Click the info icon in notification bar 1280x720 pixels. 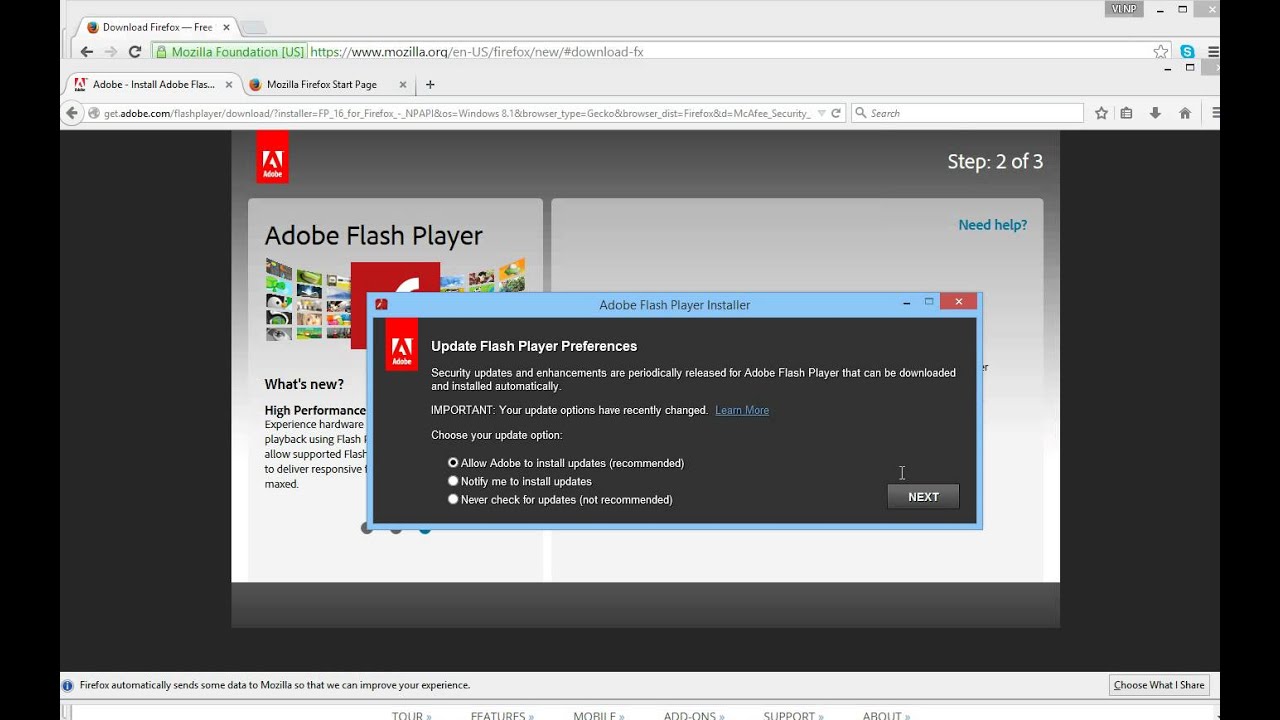click(68, 686)
